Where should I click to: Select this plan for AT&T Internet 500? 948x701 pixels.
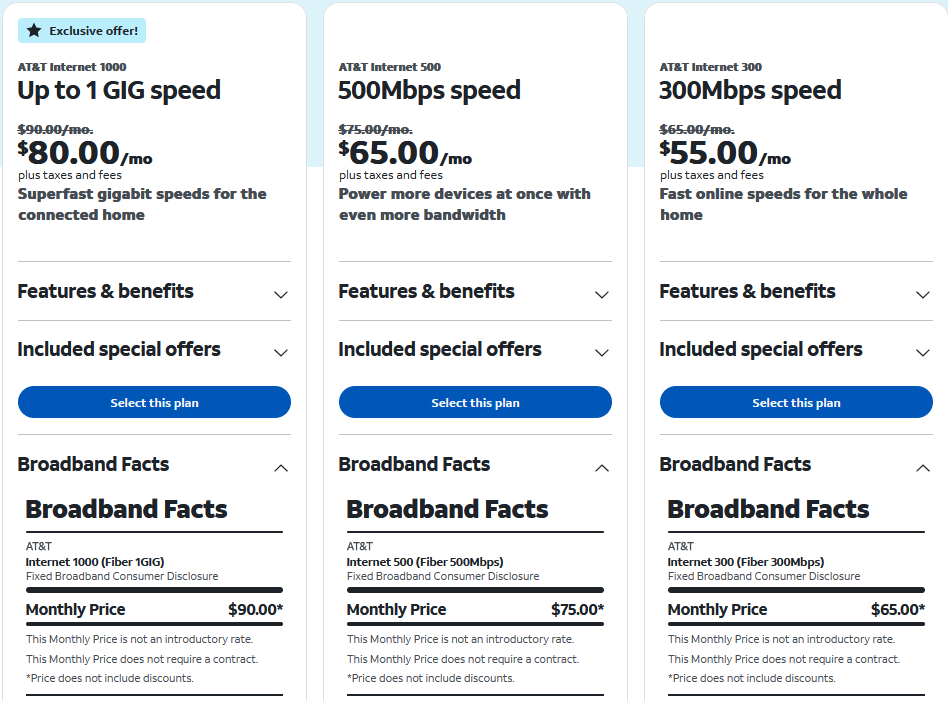(475, 402)
